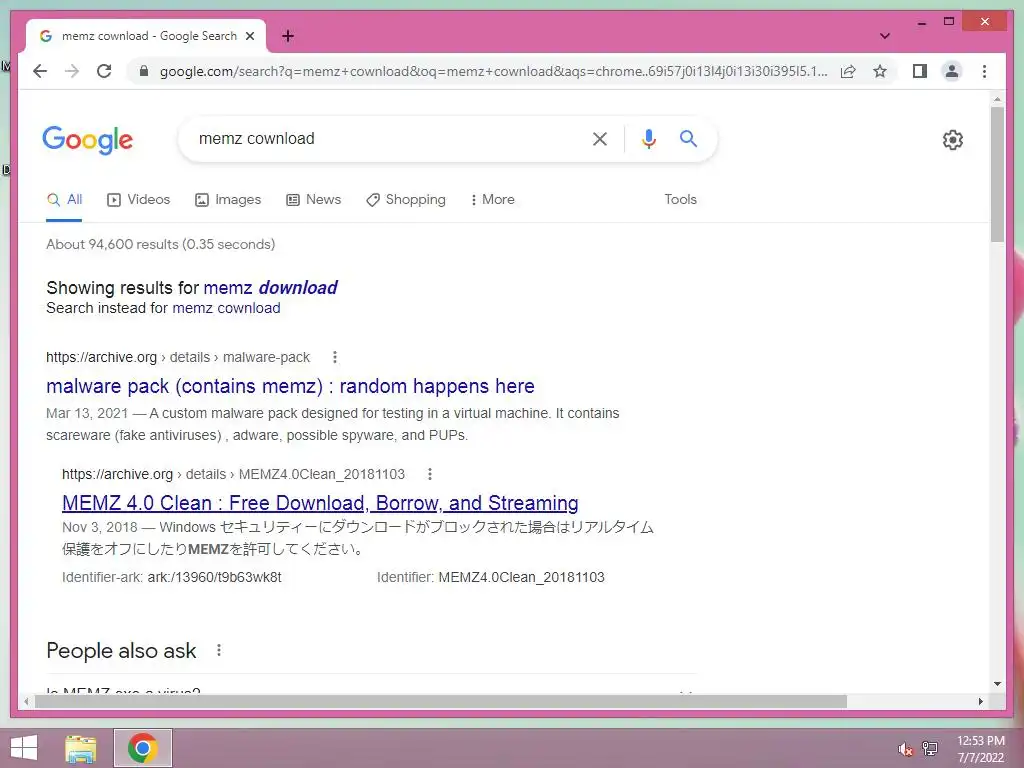Click the People also ask heading
Viewport: 1024px width, 768px height.
click(x=121, y=650)
